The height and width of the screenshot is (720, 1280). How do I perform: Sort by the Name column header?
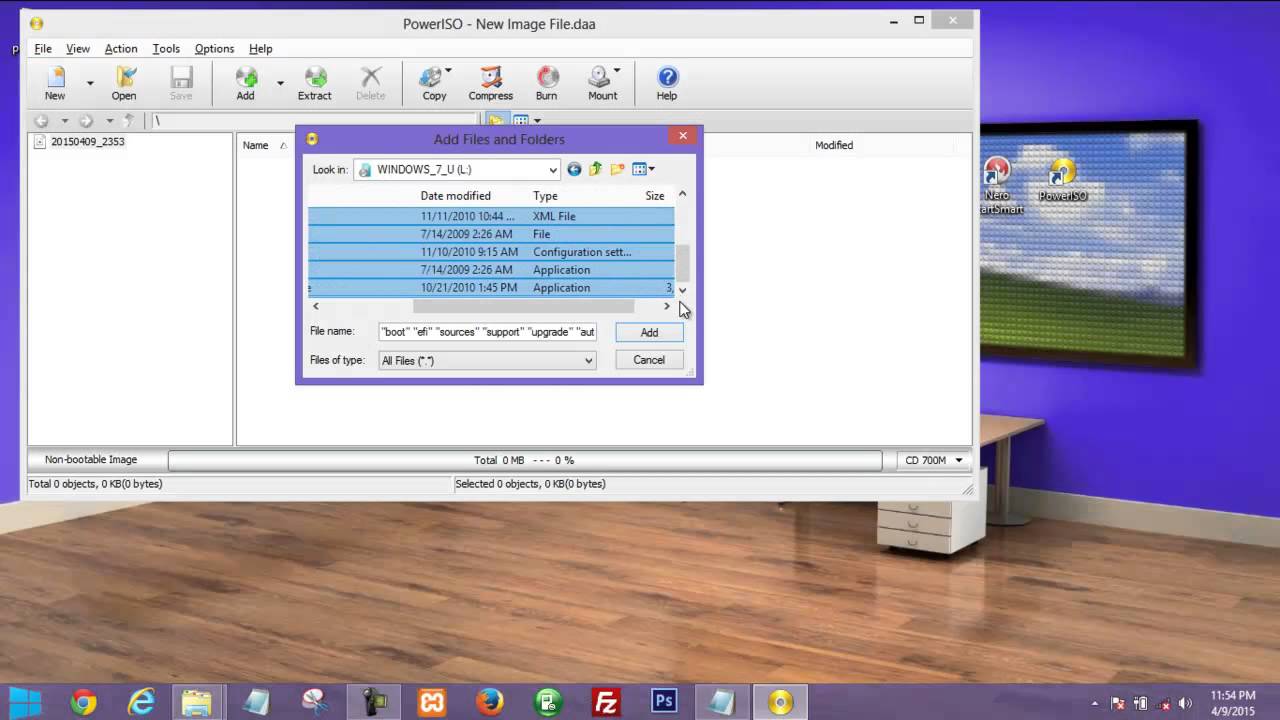(x=256, y=145)
